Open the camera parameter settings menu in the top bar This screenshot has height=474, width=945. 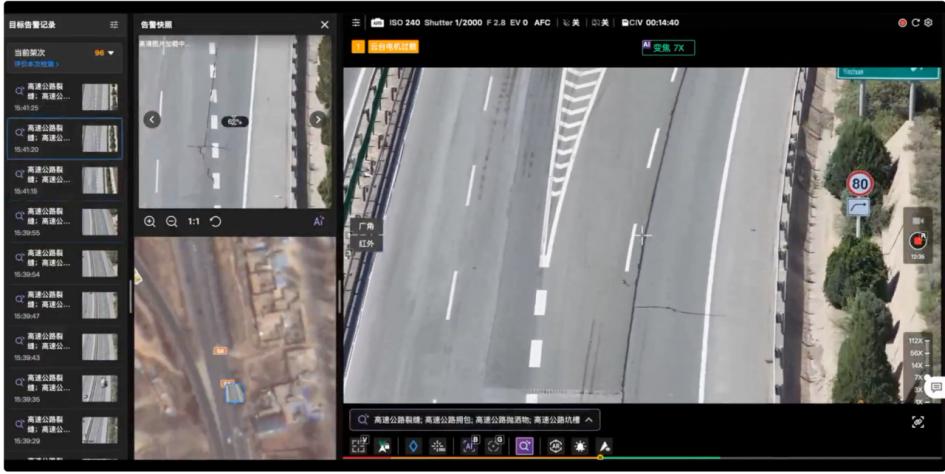(x=355, y=22)
